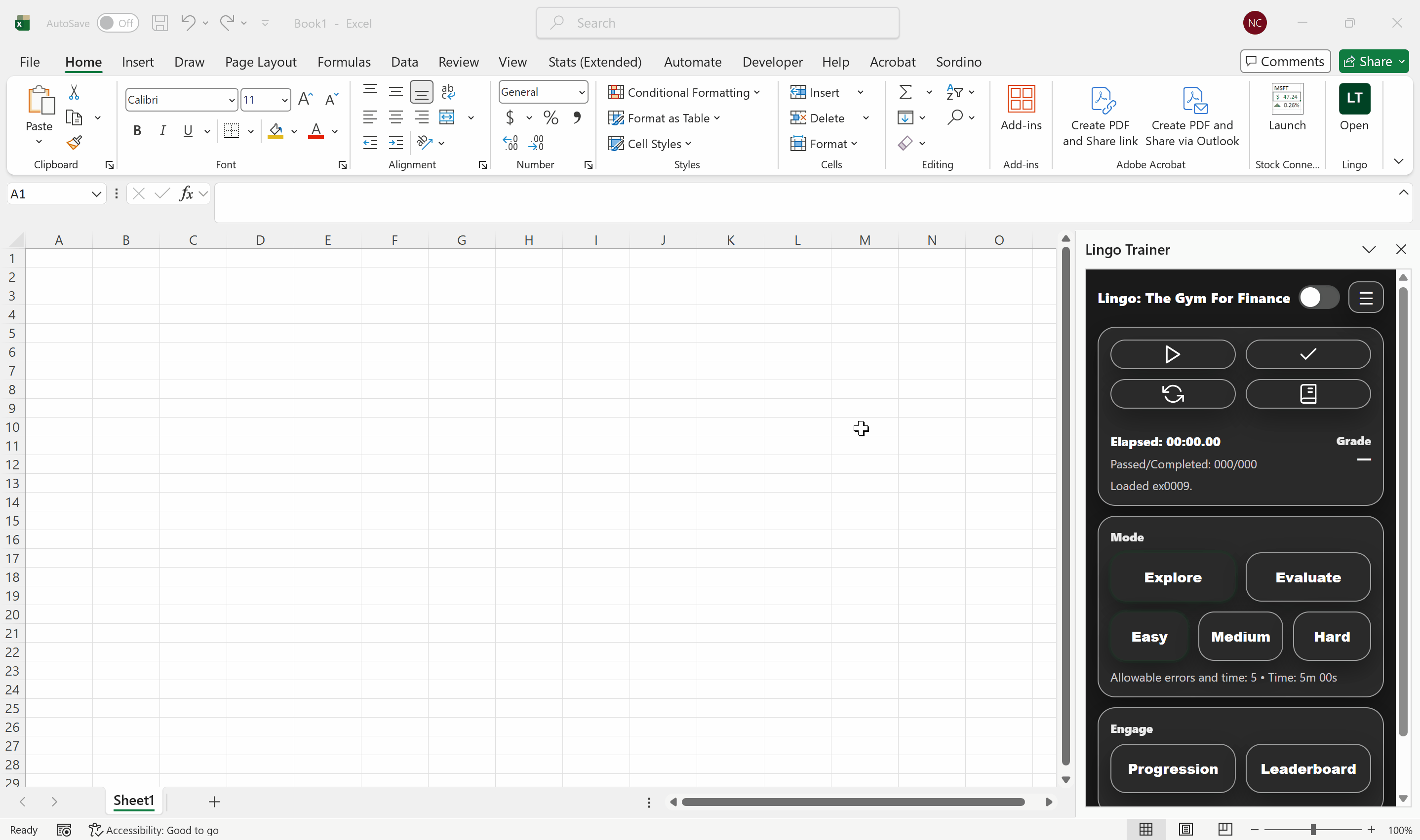Image resolution: width=1420 pixels, height=840 pixels.
Task: Open the Paste options arrow
Action: click(39, 142)
